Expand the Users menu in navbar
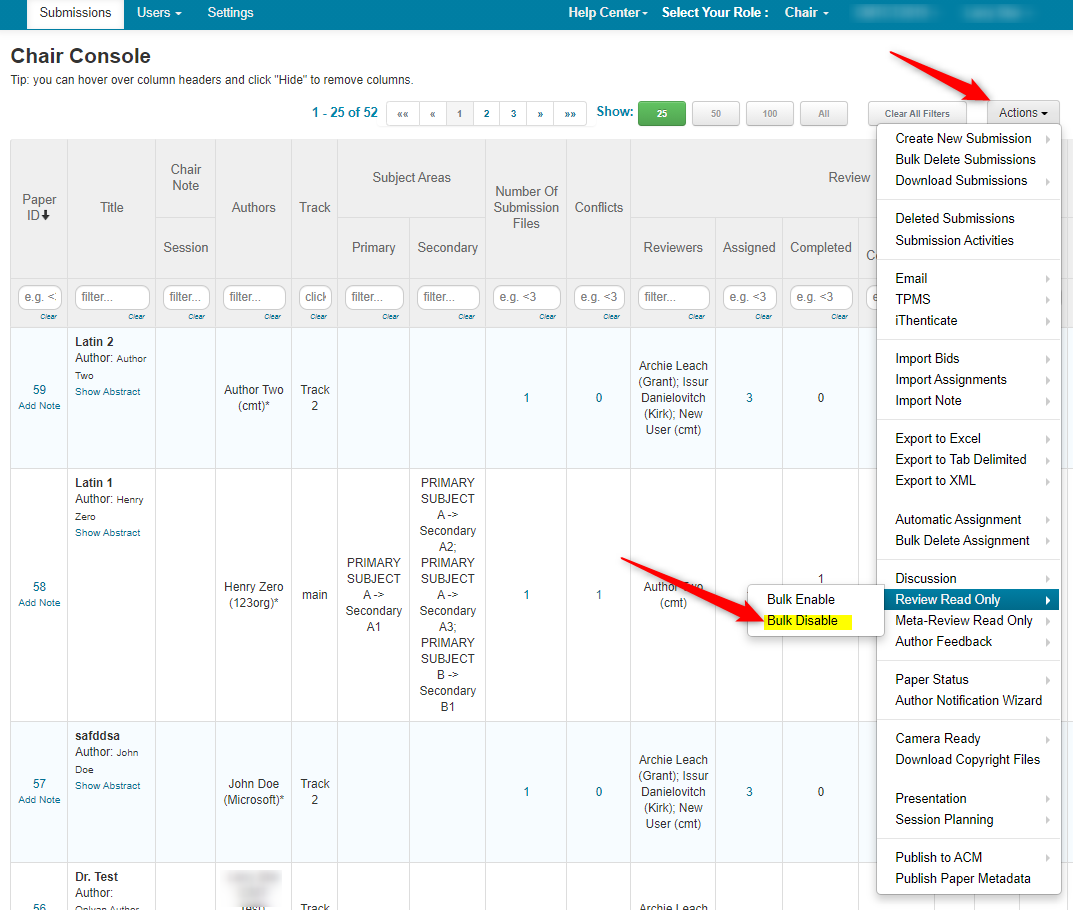 pos(159,13)
